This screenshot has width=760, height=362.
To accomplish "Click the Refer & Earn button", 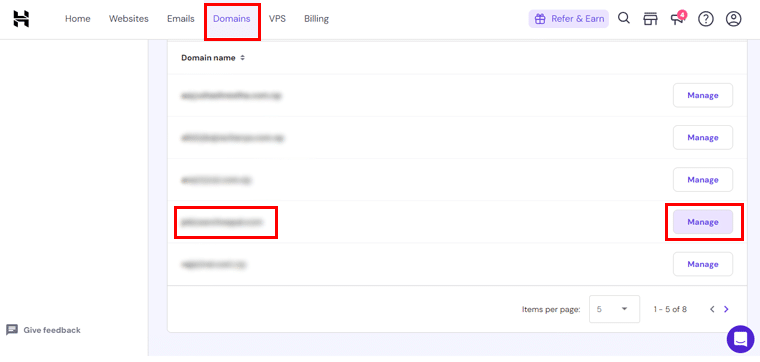I will tap(569, 19).
